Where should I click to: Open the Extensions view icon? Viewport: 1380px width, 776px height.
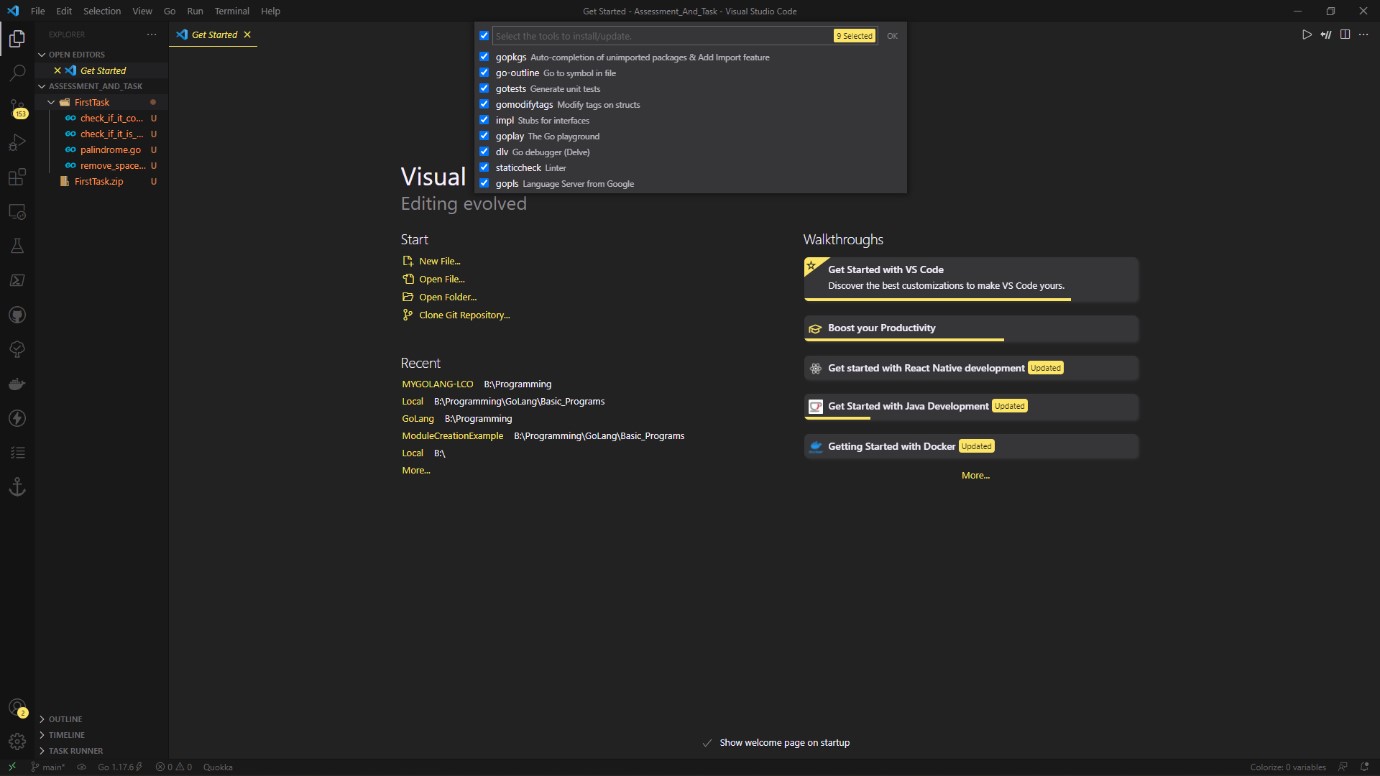point(17,177)
